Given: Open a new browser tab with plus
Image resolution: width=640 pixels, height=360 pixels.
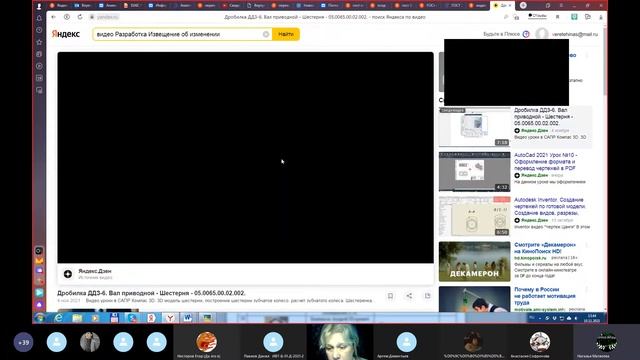Looking at the screenshot, I should coord(523,5).
